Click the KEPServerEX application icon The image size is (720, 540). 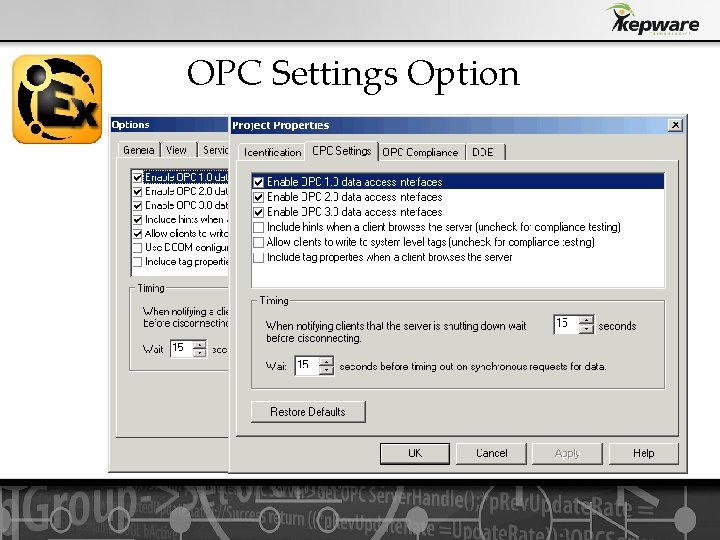[57, 99]
